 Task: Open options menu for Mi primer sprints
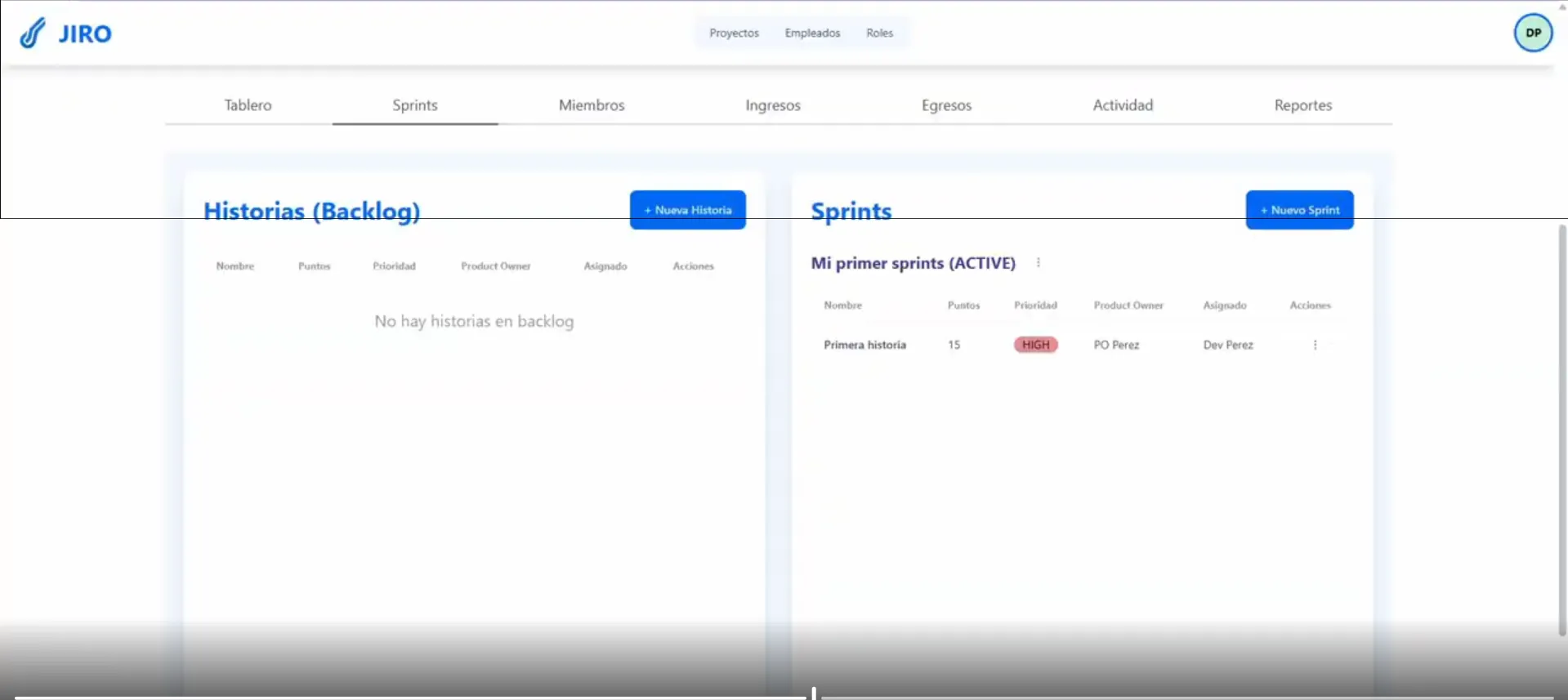(1039, 263)
